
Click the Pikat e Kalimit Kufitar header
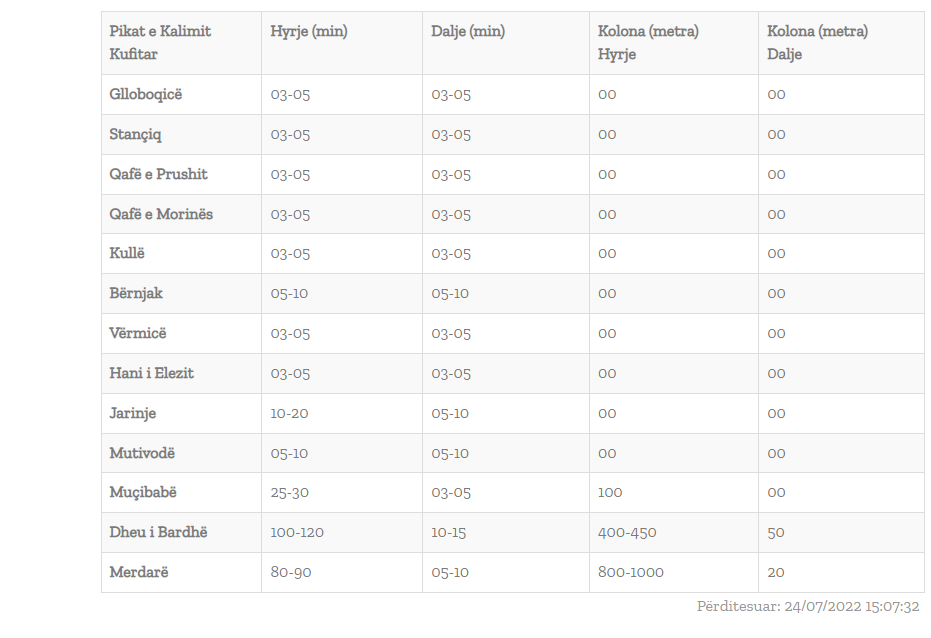160,43
